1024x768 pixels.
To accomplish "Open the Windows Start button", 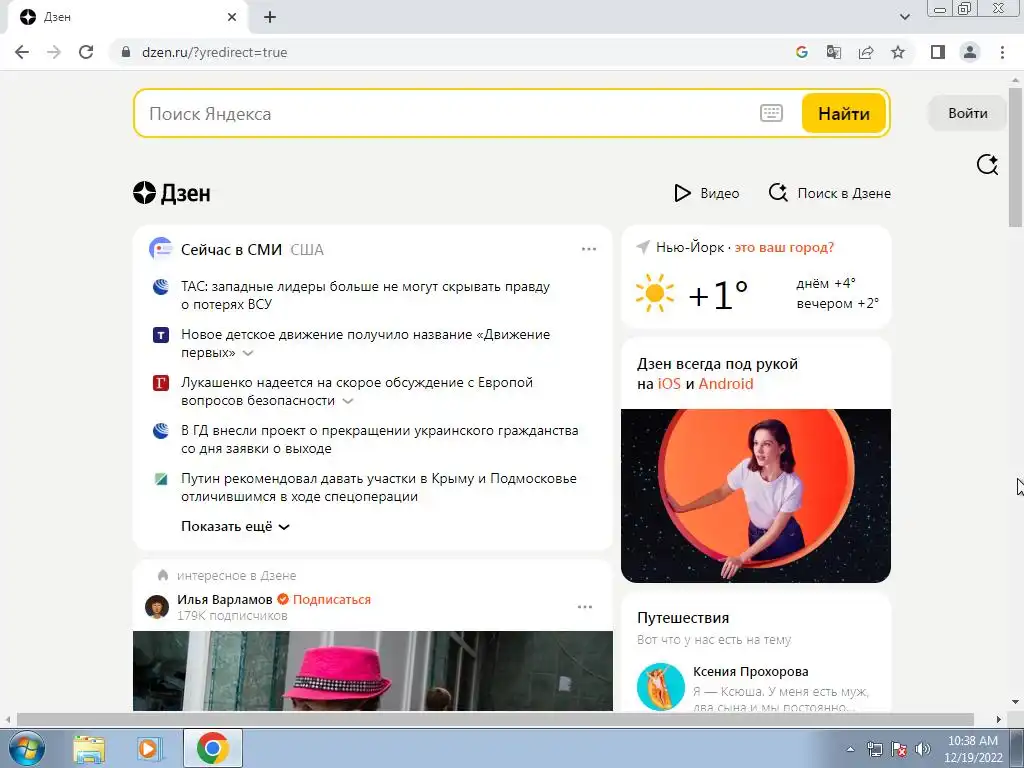I will click(27, 748).
